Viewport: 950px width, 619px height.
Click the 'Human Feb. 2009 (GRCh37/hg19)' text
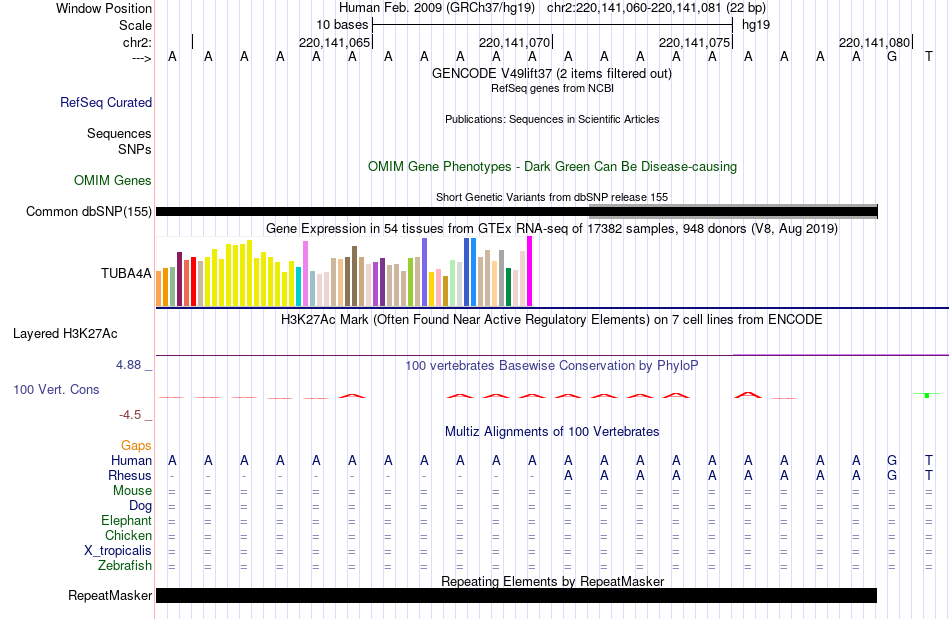[x=436, y=8]
